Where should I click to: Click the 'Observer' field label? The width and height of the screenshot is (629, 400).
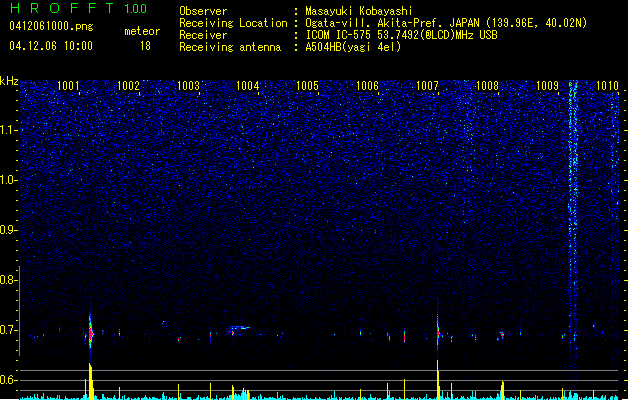pos(203,11)
